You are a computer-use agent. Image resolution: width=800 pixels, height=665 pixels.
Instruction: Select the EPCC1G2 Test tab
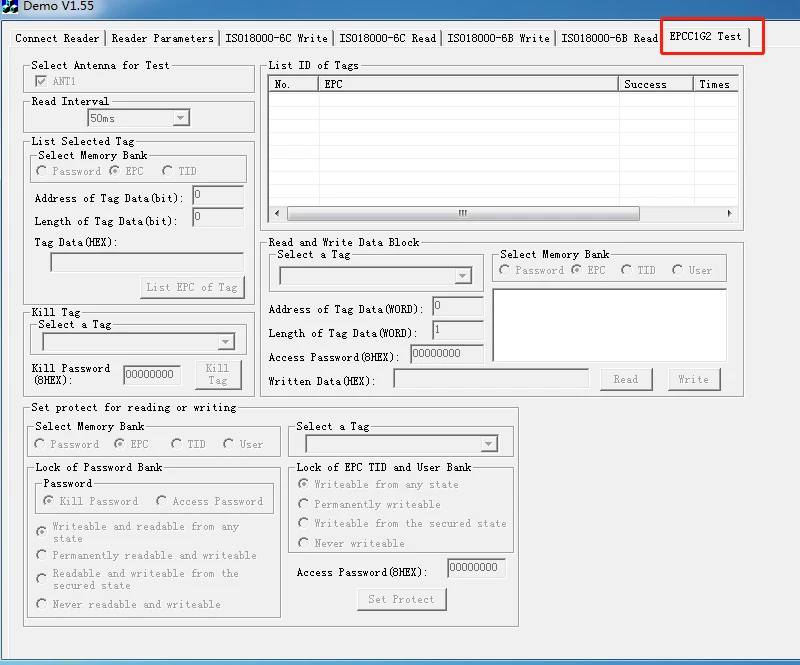pyautogui.click(x=705, y=36)
